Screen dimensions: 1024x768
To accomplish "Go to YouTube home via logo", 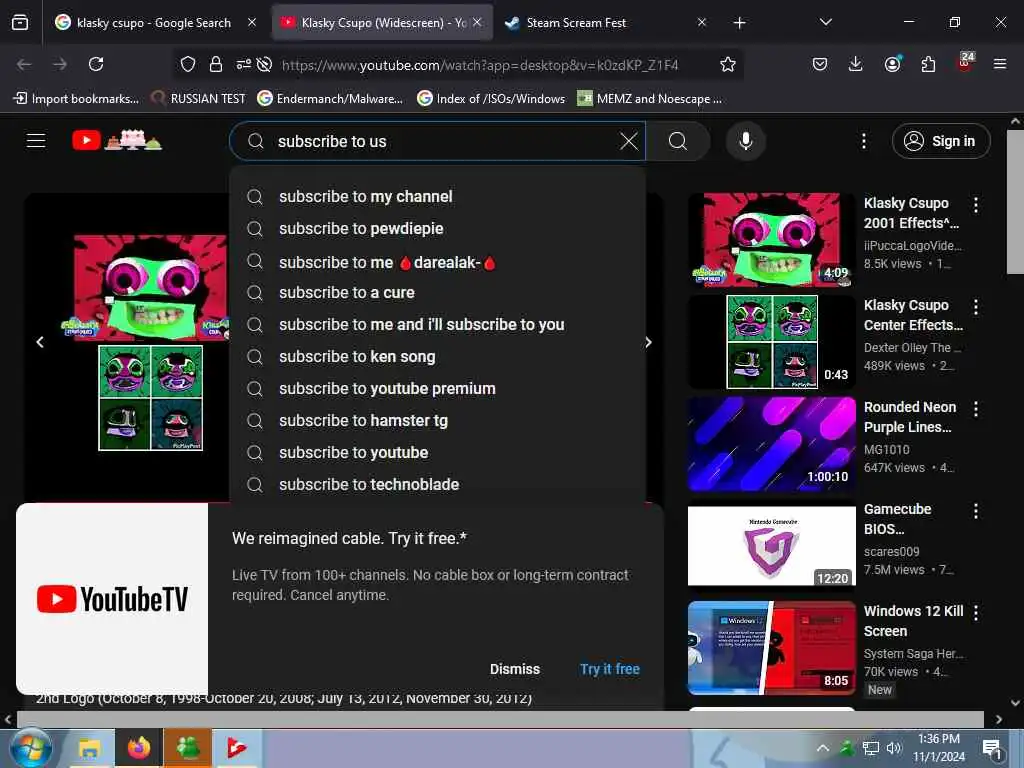I will 117,140.
